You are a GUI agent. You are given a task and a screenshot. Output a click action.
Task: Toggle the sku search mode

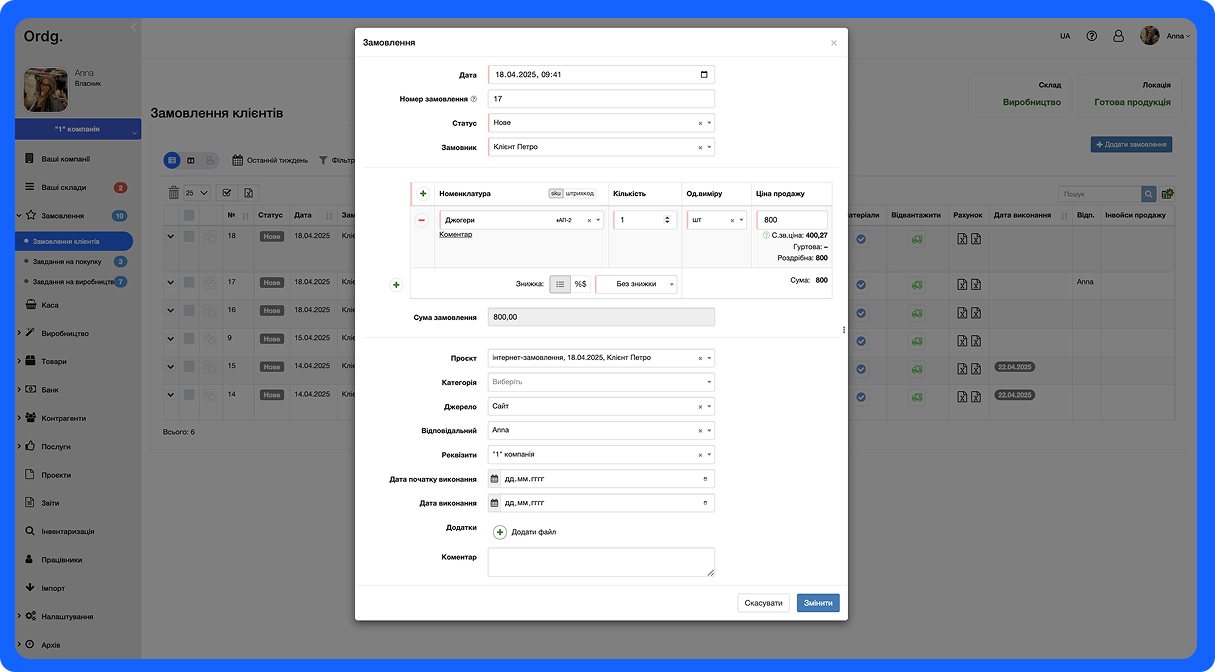click(555, 194)
